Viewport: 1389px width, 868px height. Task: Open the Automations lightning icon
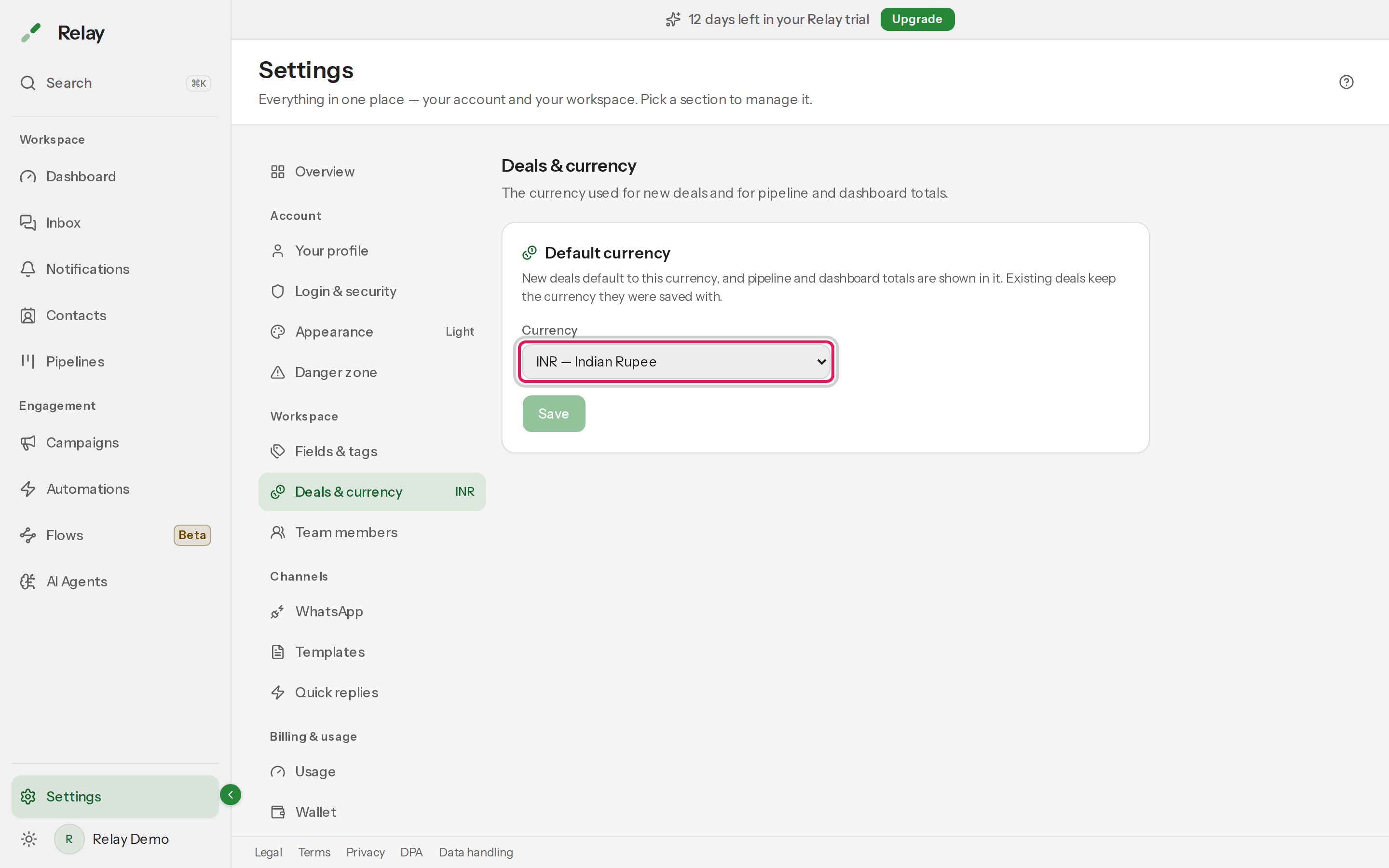click(x=27, y=489)
